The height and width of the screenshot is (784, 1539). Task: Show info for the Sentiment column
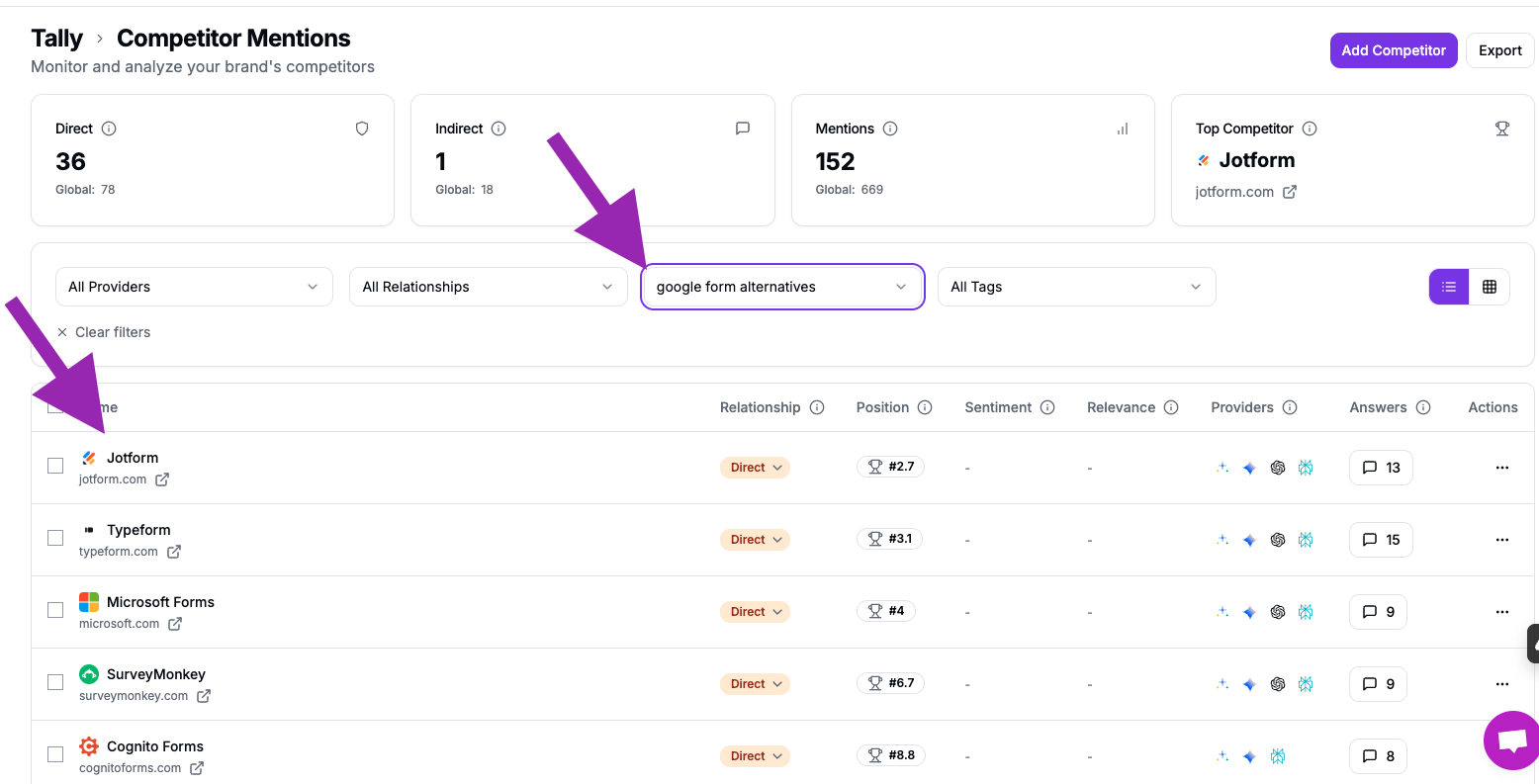1047,407
